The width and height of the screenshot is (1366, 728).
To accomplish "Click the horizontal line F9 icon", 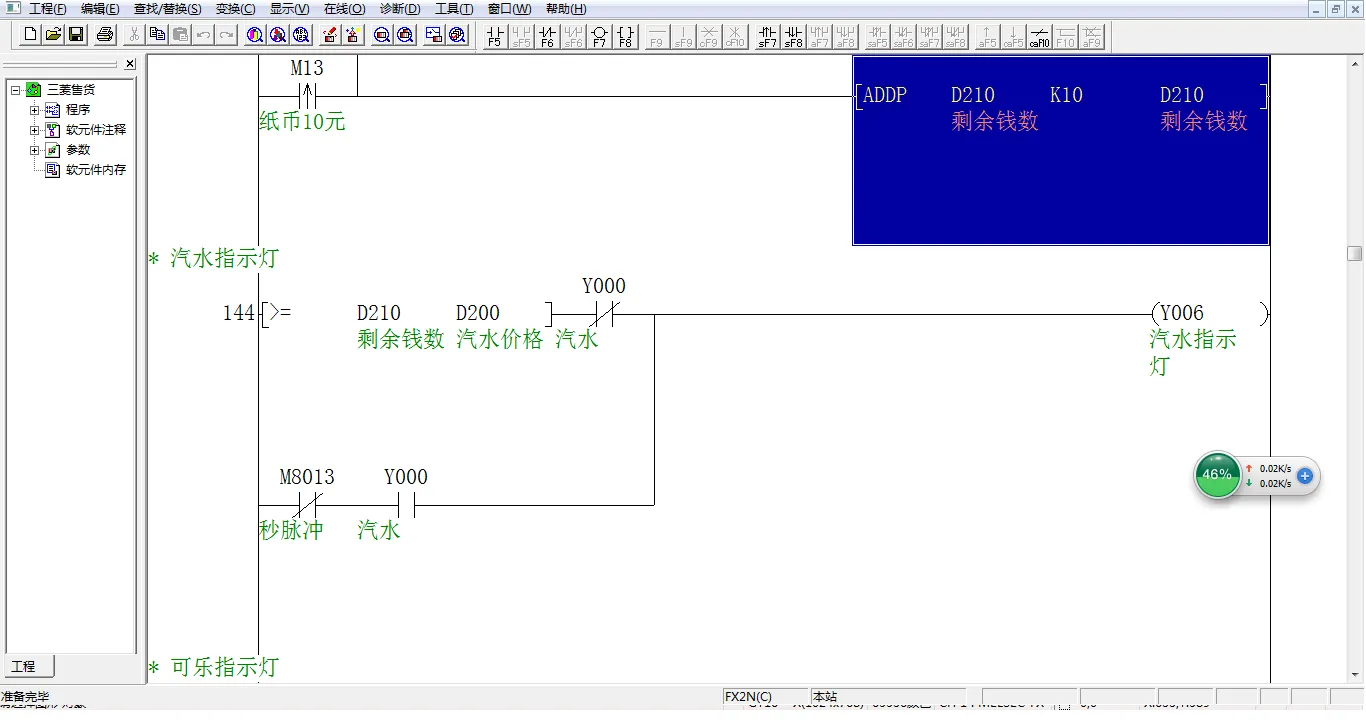I will tap(657, 37).
